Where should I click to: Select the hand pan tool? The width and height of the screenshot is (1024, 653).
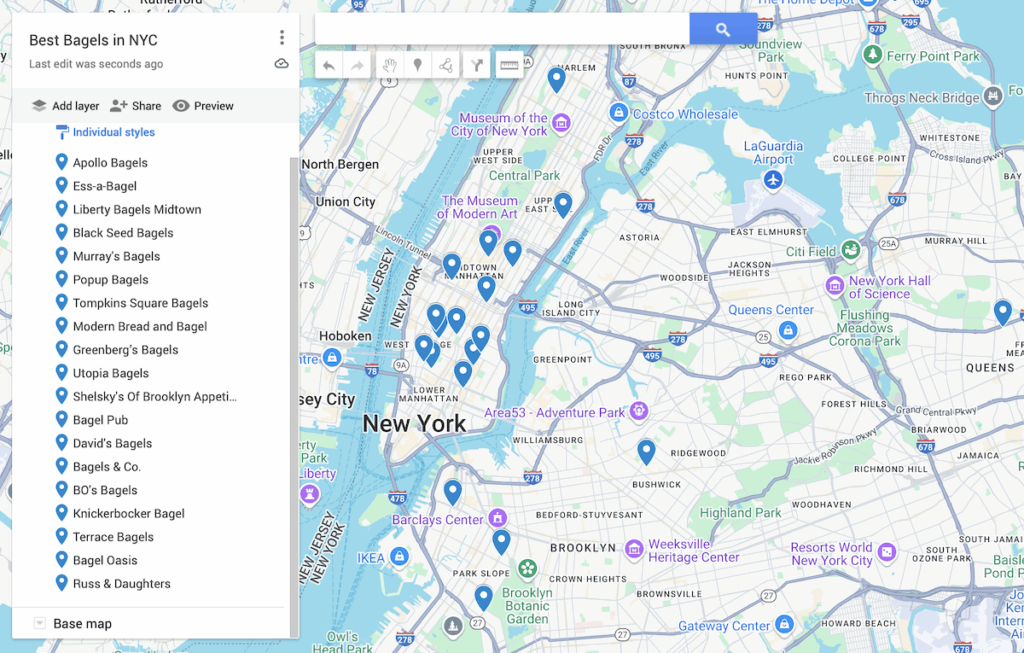390,65
